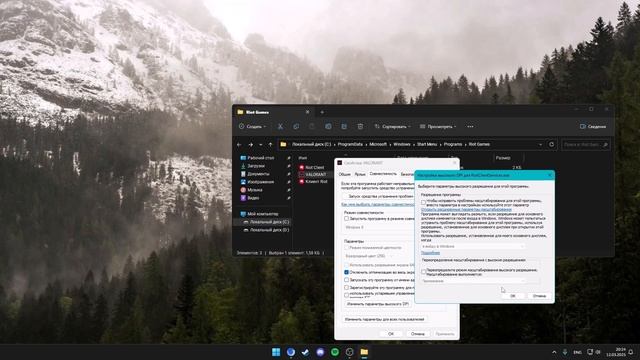640x360 pixels.
Task: Click the Cut scissors icon in Explorer toolbar
Action: [280, 127]
